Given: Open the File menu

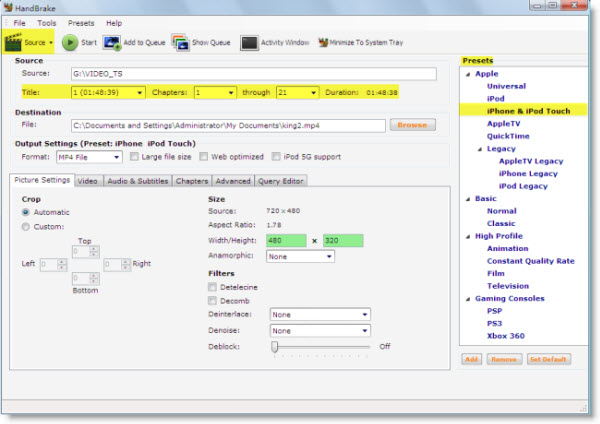Looking at the screenshot, I should pyautogui.click(x=19, y=23).
